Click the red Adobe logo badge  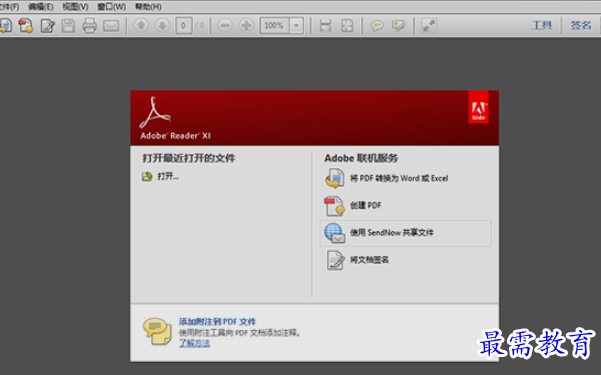point(478,107)
